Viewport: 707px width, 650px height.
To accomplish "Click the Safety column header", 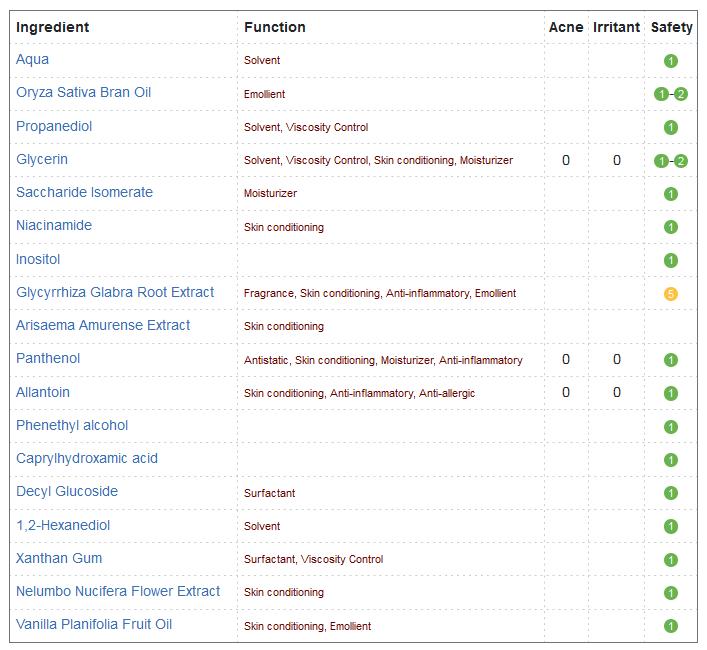I will (x=671, y=27).
